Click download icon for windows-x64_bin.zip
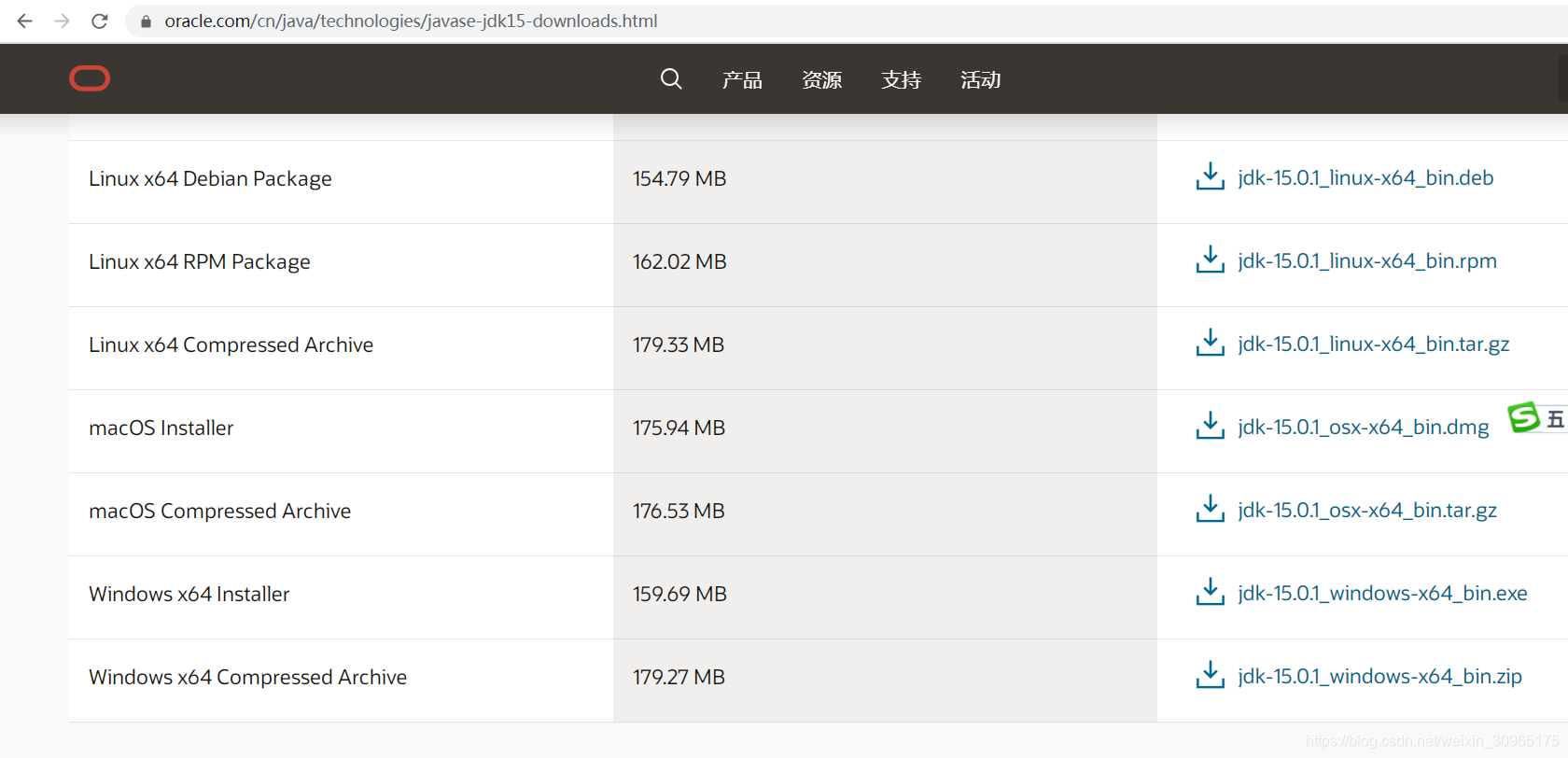 coord(1211,675)
